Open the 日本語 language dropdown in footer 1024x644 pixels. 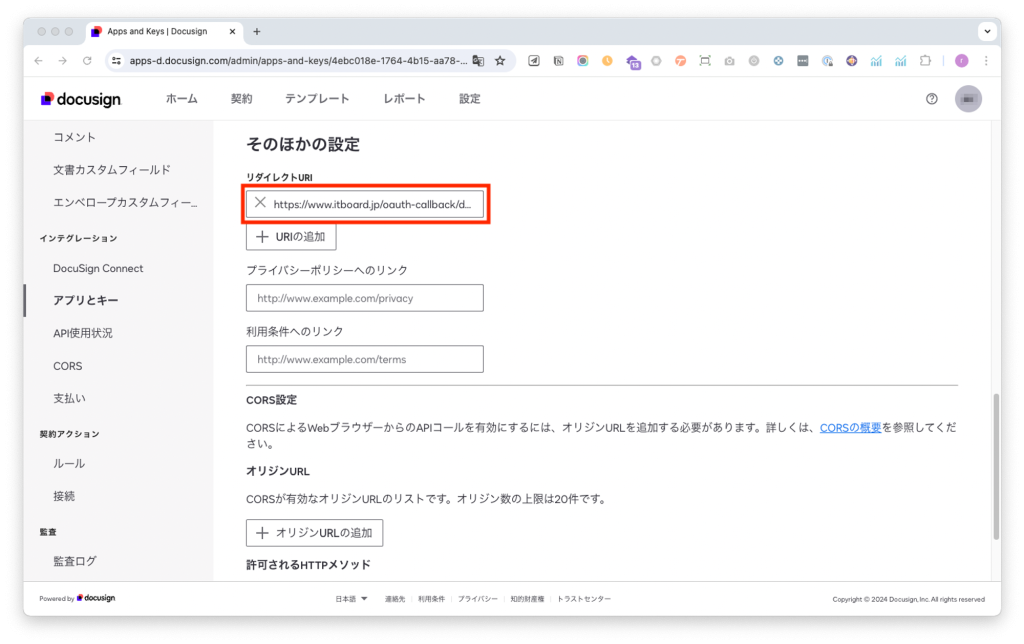pyautogui.click(x=351, y=599)
